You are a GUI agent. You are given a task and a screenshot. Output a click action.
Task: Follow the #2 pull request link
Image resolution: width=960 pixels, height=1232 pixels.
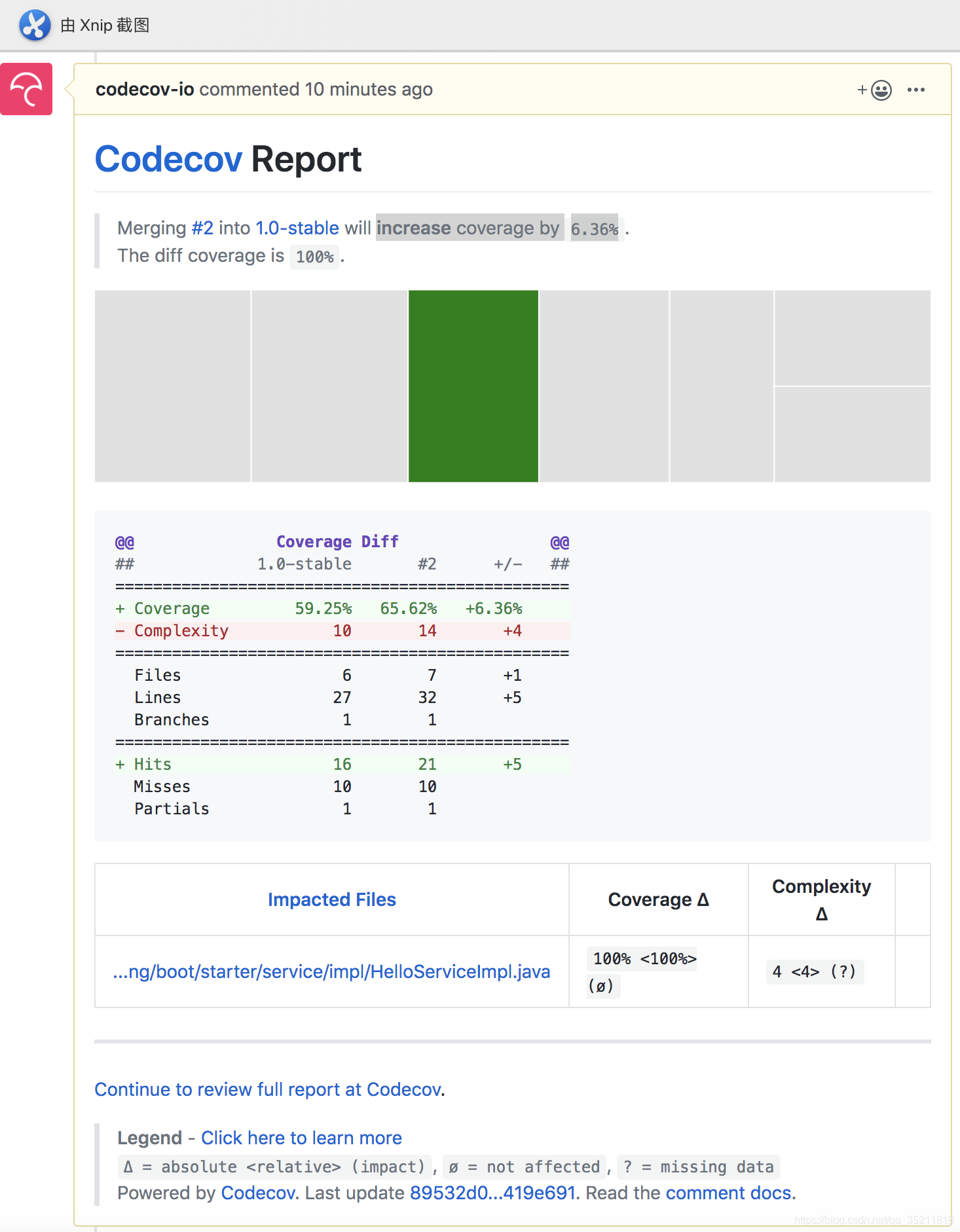pos(202,228)
